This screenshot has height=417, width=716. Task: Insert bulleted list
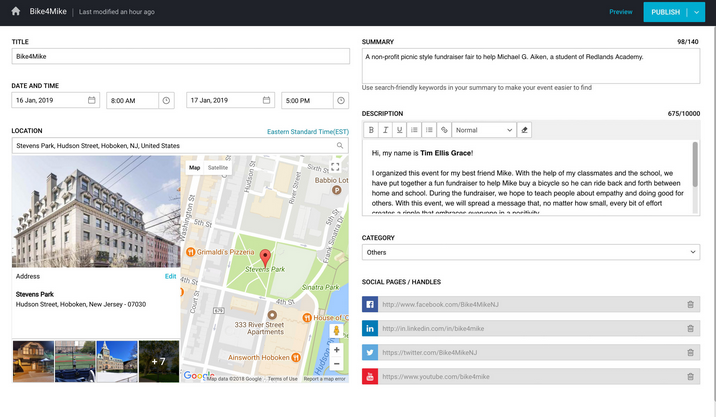tap(429, 130)
